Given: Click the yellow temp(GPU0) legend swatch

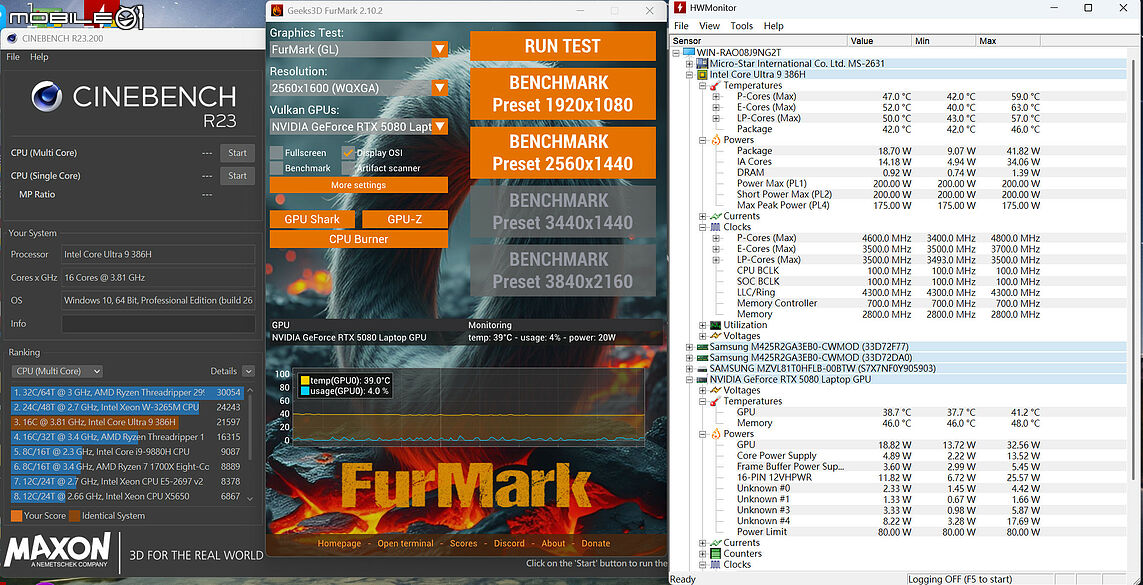Looking at the screenshot, I should pos(305,380).
